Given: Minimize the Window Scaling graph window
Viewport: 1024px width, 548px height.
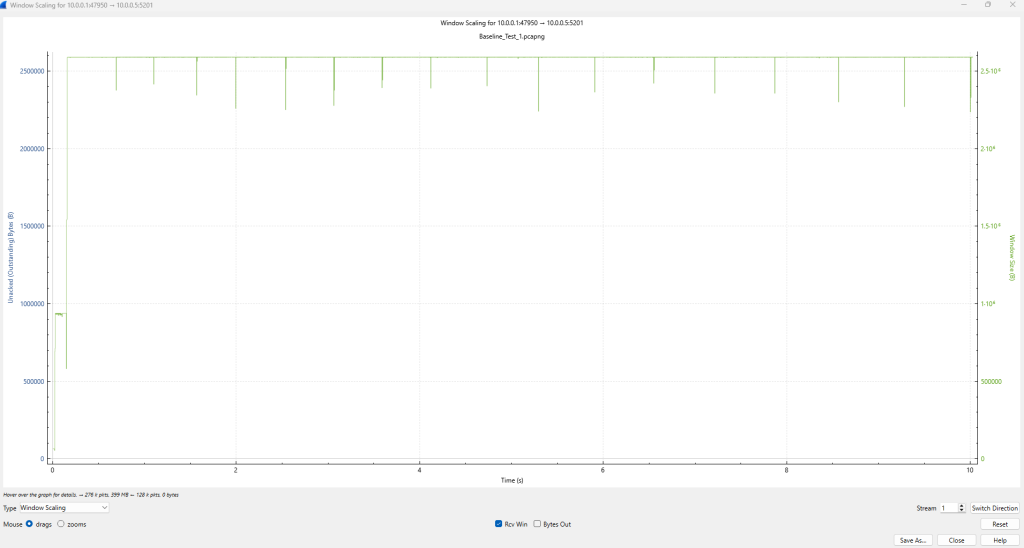Looking at the screenshot, I should pos(964,5).
